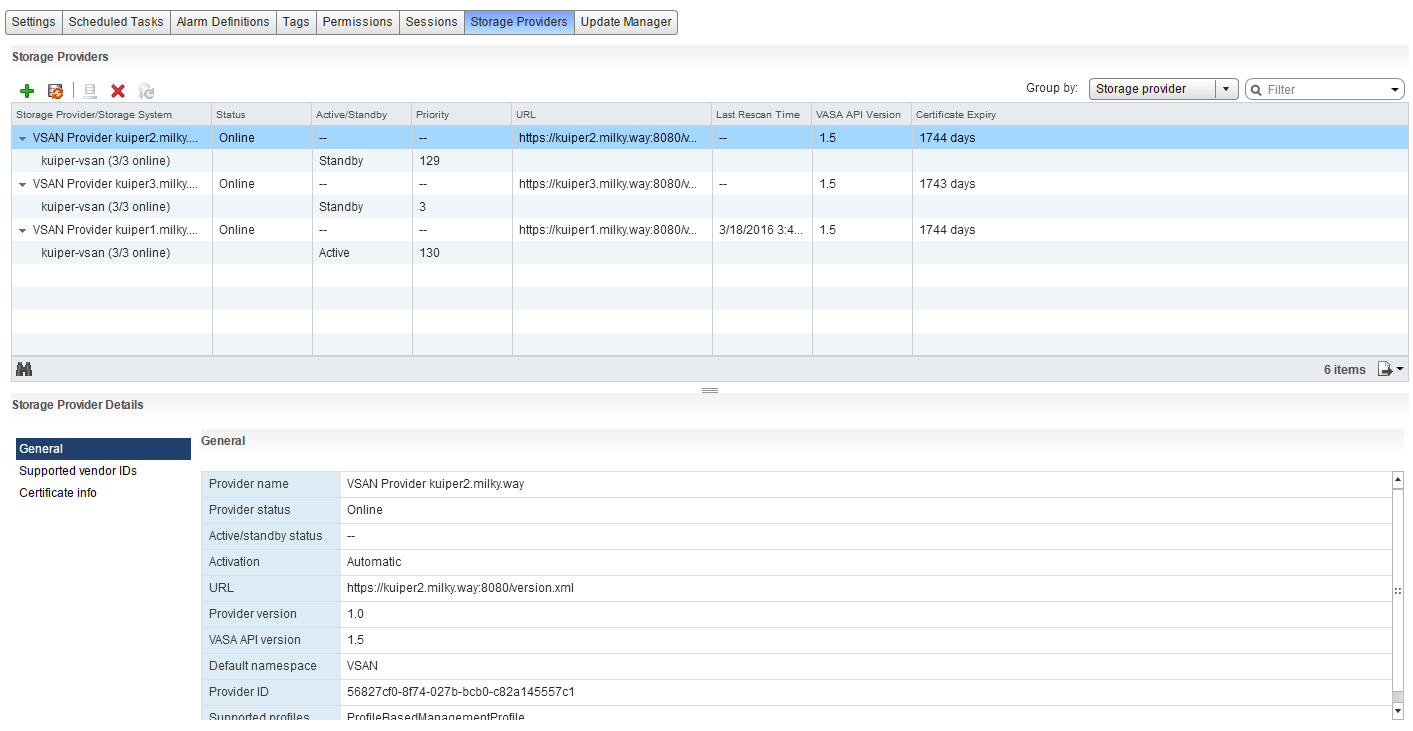Click the red X remove provider icon
Screen dimensions: 1413x731
coord(118,91)
